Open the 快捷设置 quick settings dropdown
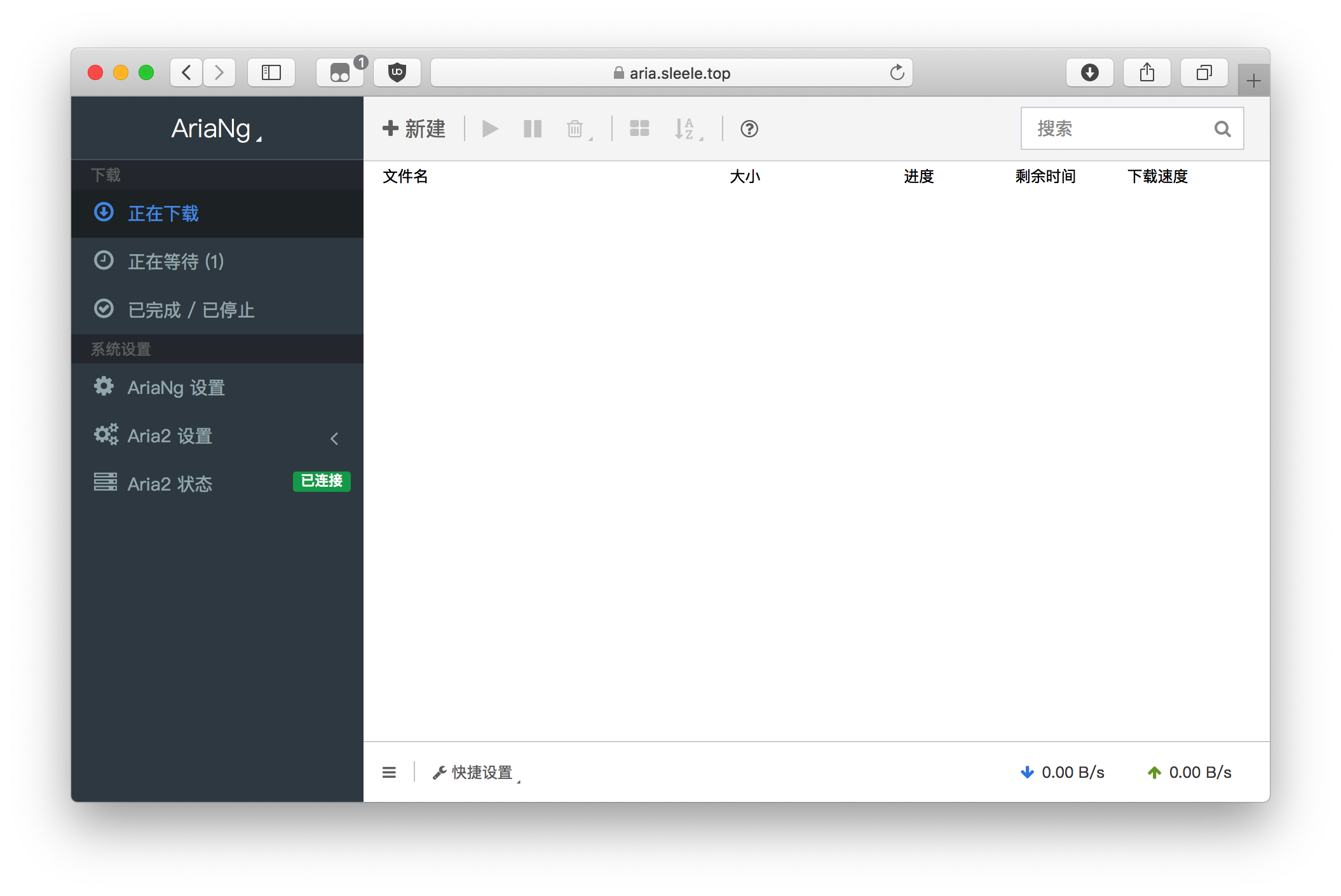The width and height of the screenshot is (1341, 896). (477, 773)
